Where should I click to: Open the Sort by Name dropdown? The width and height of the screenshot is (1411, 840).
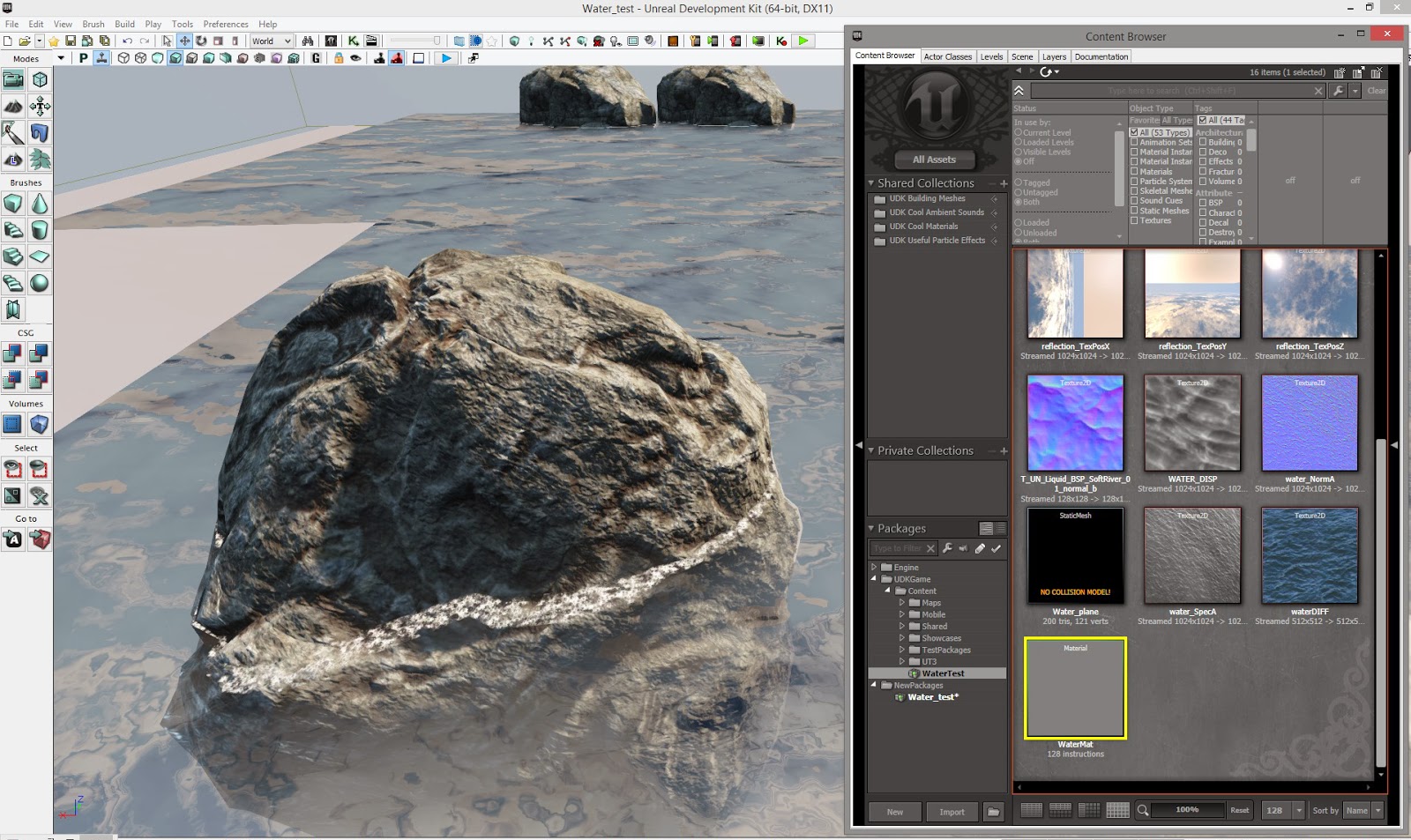pyautogui.click(x=1363, y=811)
